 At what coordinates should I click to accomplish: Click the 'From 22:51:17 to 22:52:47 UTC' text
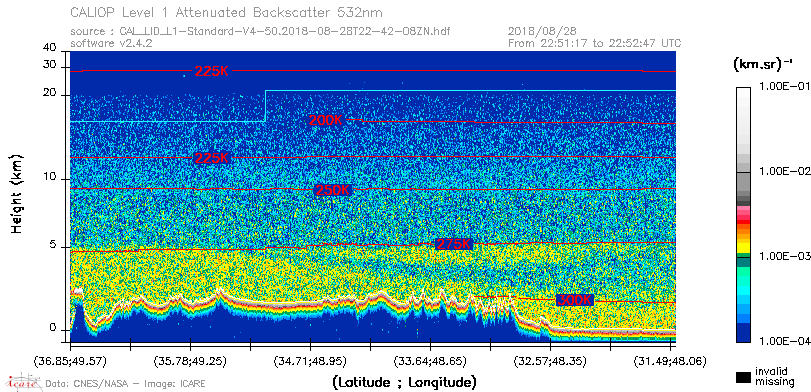[595, 43]
